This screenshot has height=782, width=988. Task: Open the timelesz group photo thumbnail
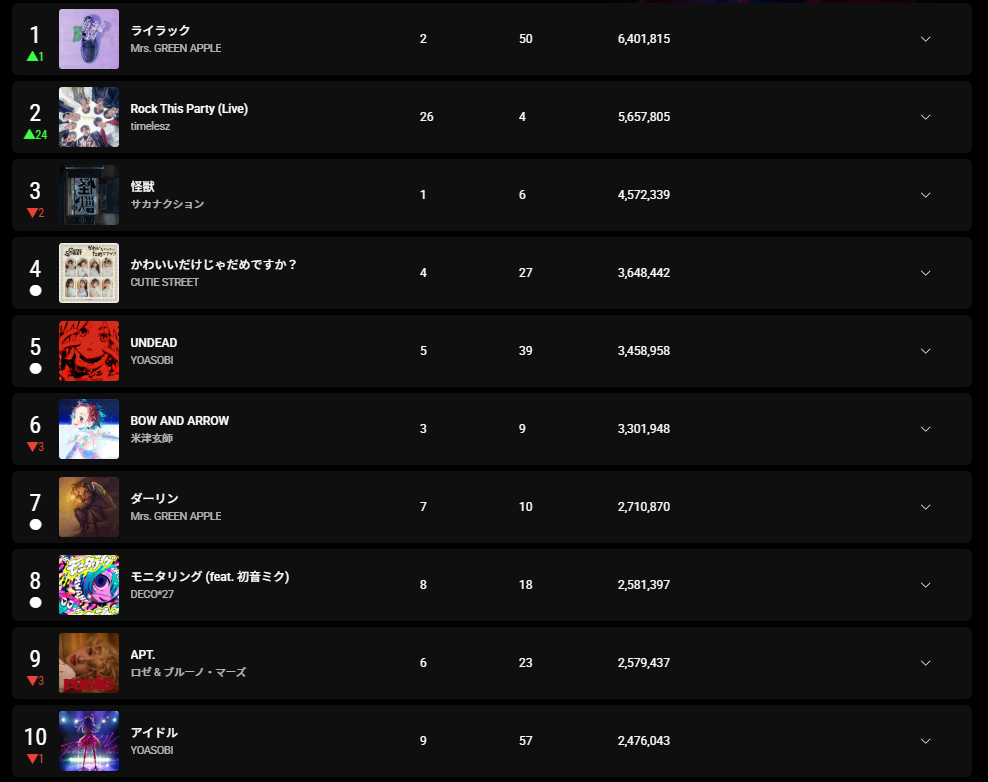click(89, 117)
